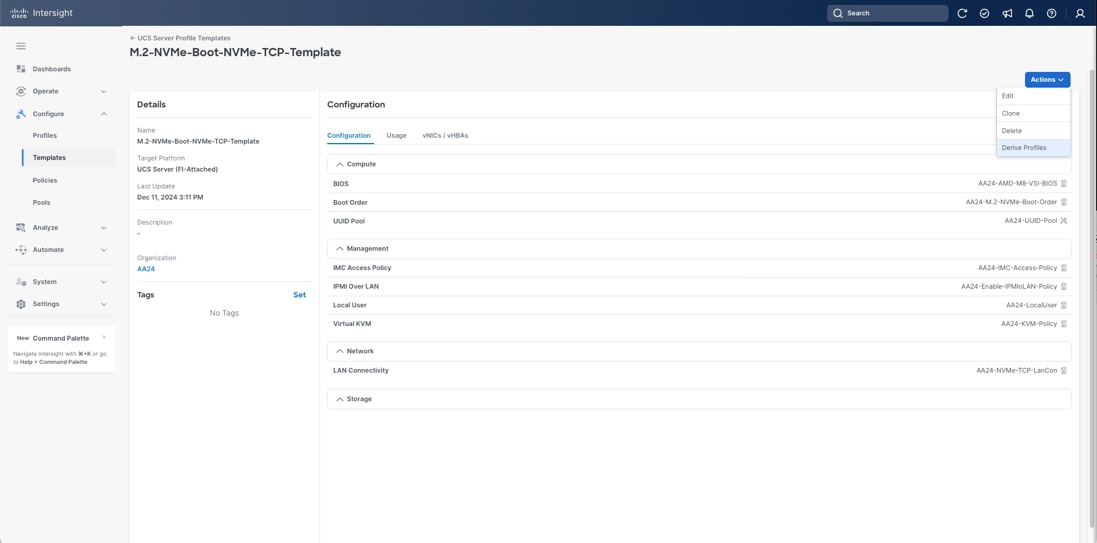Screen dimensions: 1097x543
Task: Click the Operate icon in sidebar
Action: pyautogui.click(x=21, y=91)
